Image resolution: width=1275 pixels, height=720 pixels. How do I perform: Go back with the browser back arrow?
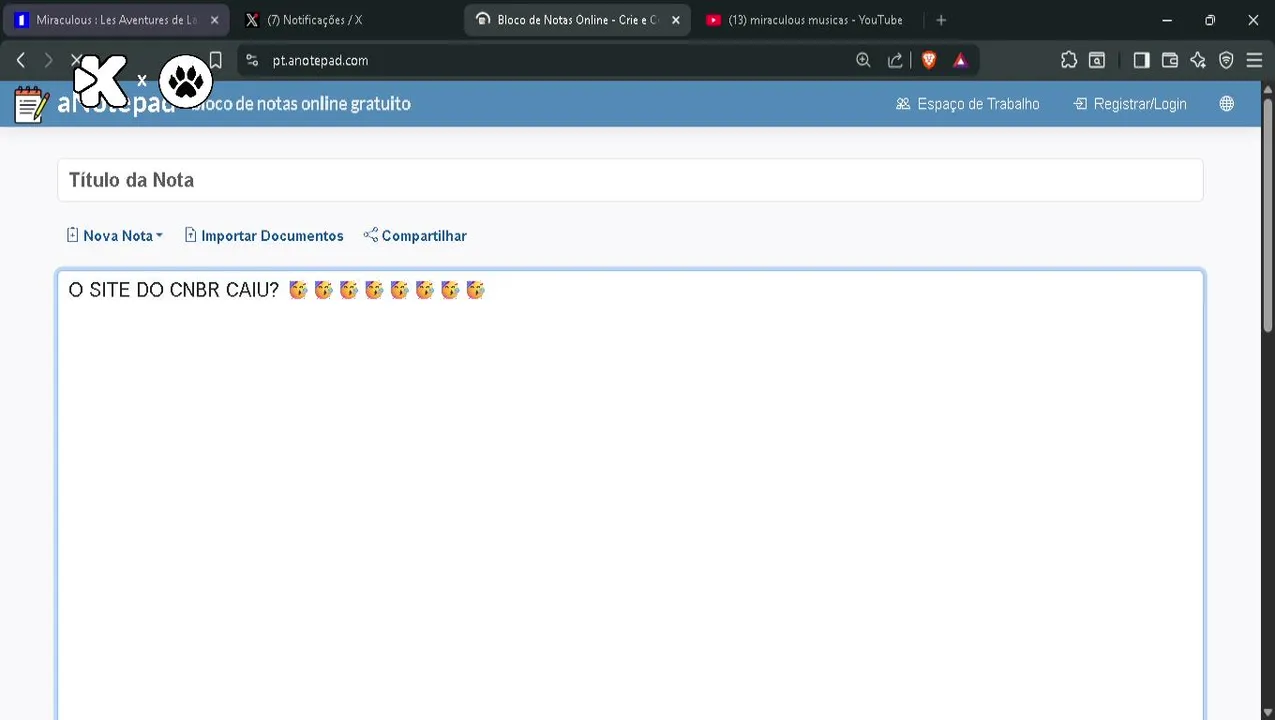pos(20,61)
